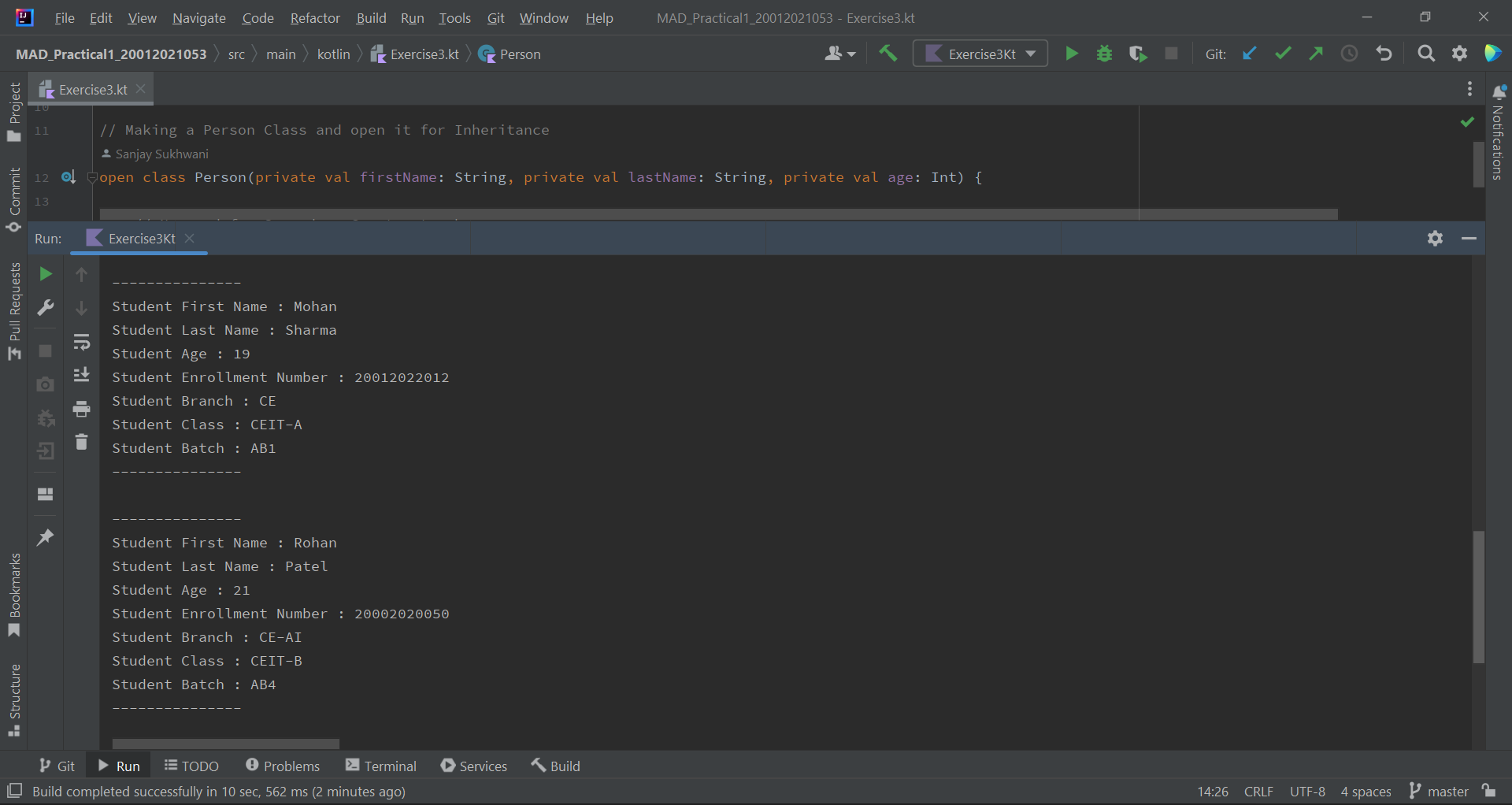This screenshot has height=805, width=1512.
Task: Debug Exercise3Kt using the bug icon
Action: click(x=1103, y=53)
